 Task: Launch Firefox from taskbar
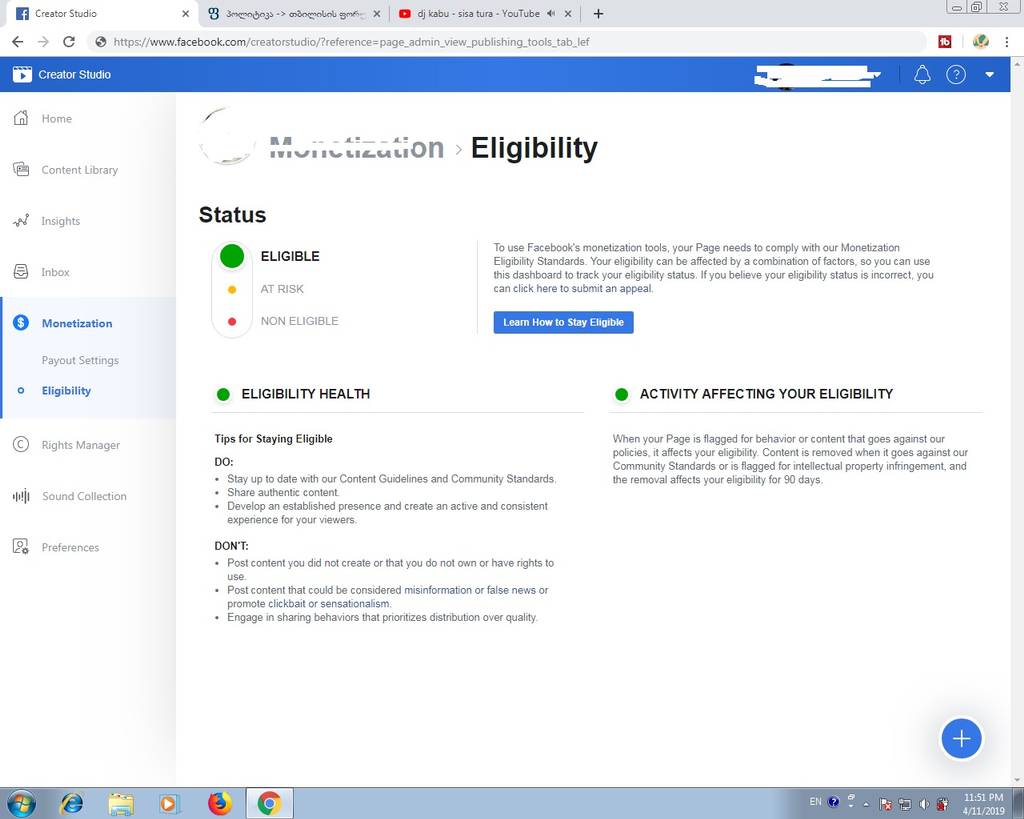coord(220,803)
